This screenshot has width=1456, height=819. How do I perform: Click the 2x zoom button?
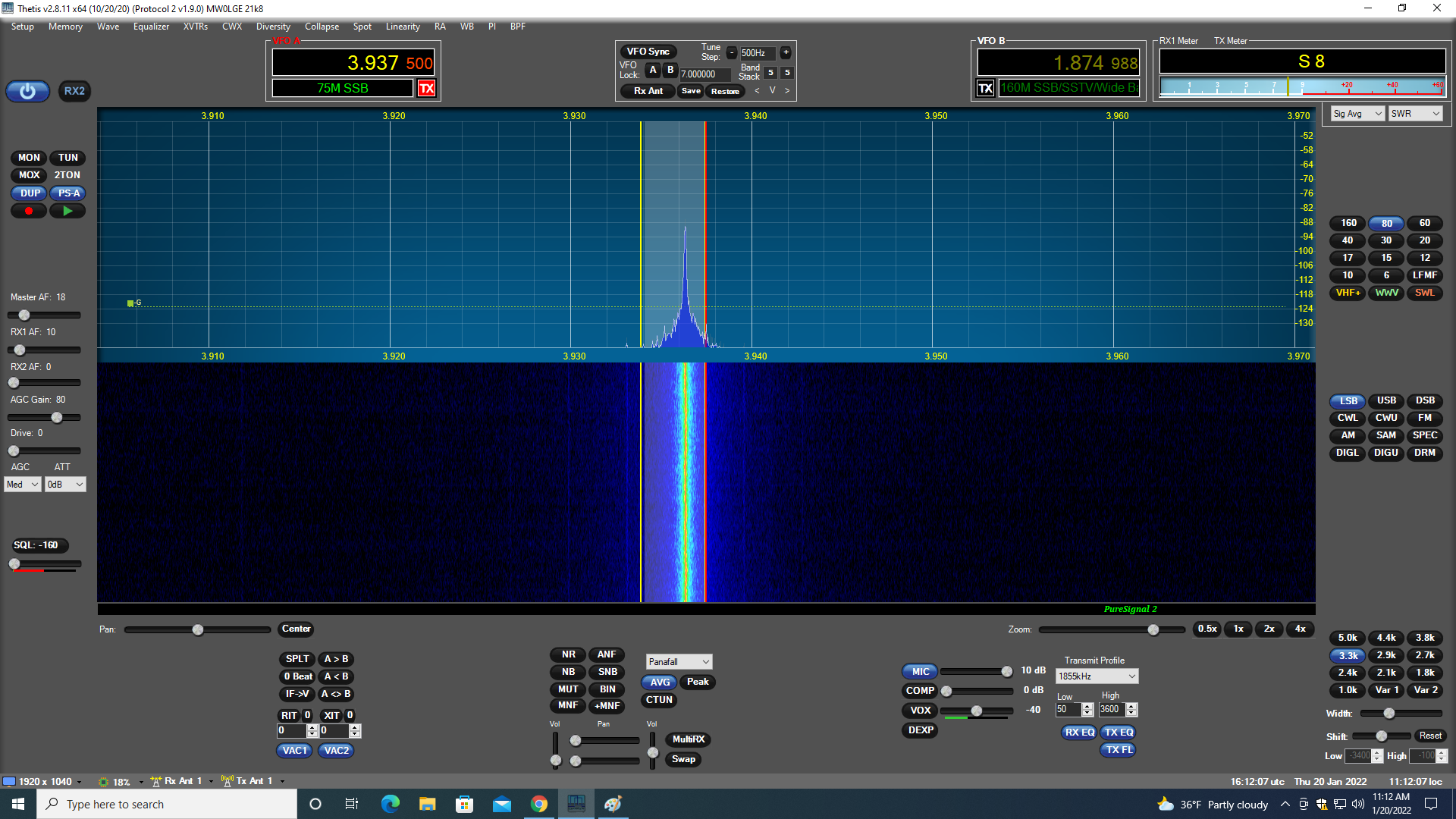pyautogui.click(x=1269, y=629)
